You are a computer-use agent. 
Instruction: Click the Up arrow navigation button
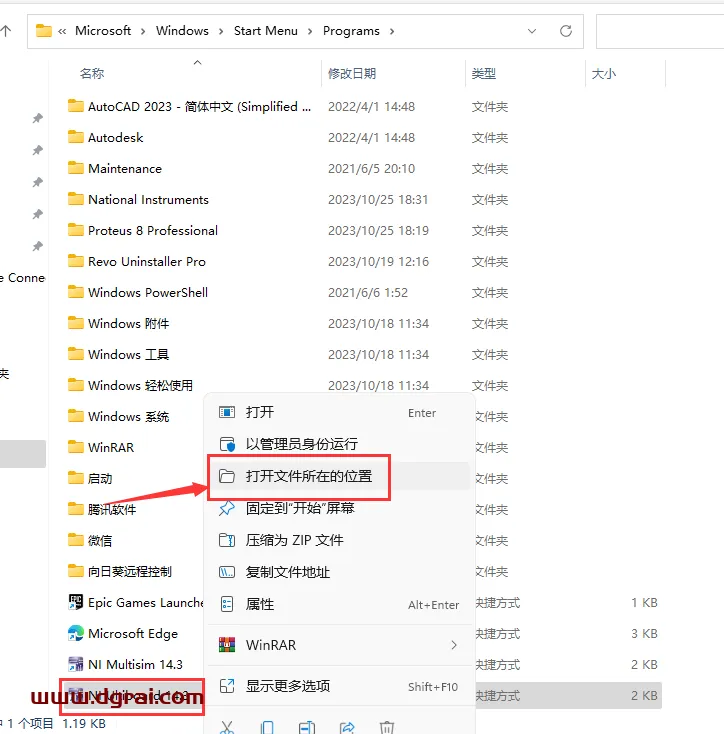[6, 31]
